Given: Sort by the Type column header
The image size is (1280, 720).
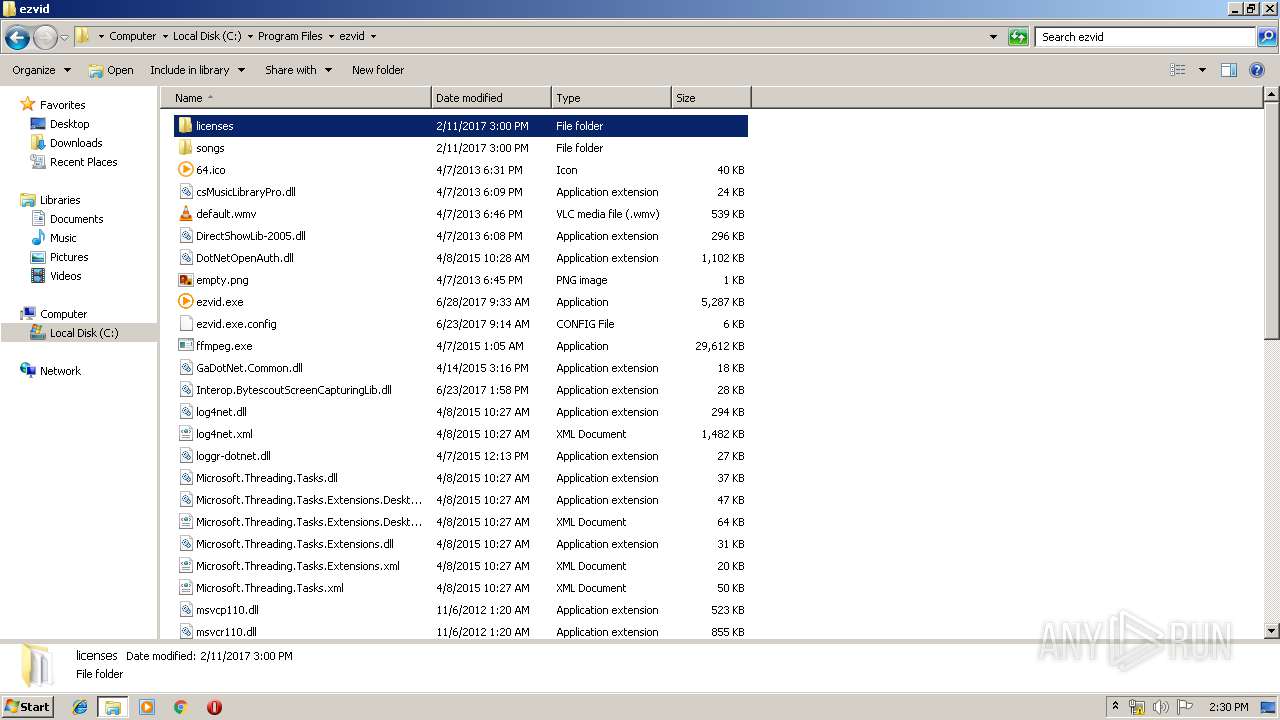Looking at the screenshot, I should pos(611,98).
